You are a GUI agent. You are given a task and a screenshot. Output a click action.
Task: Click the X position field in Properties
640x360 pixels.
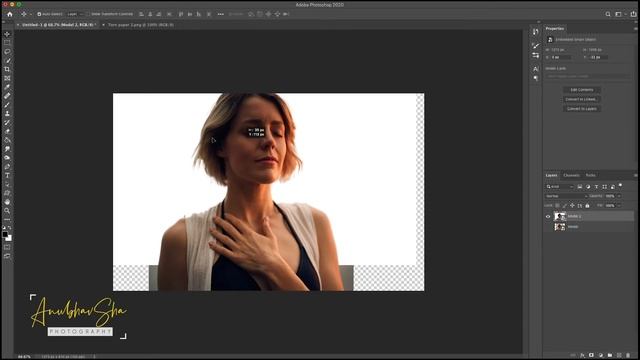[x=561, y=58]
